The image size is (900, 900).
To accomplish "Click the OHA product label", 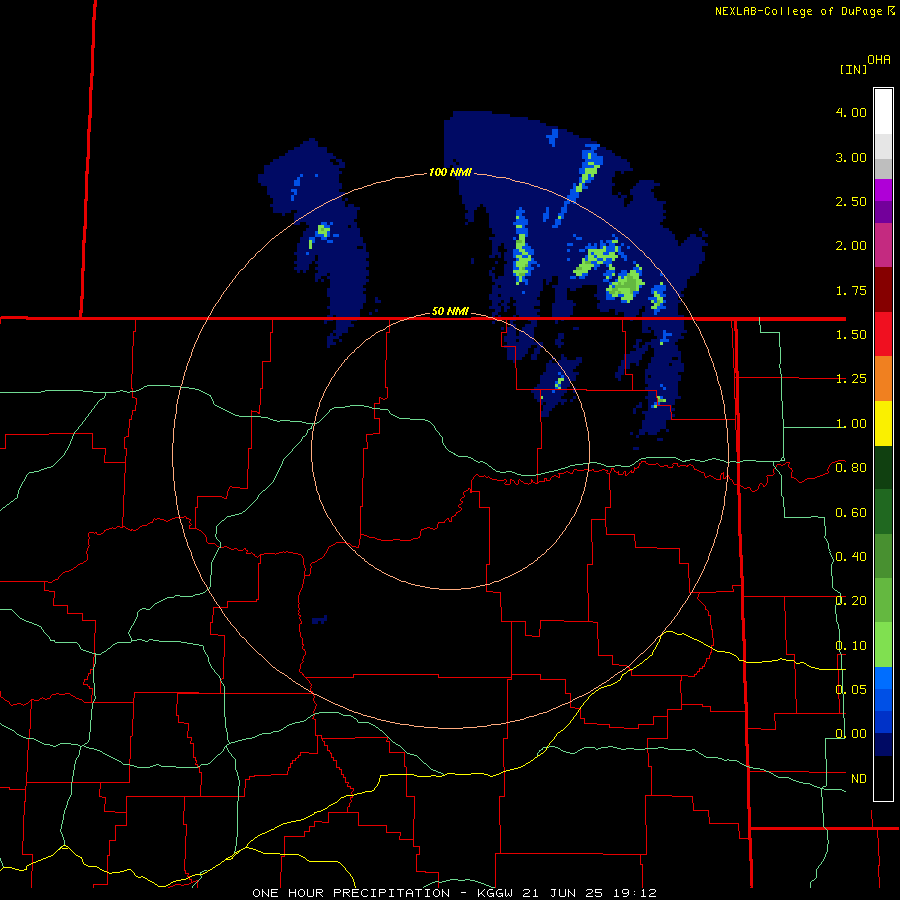I will pos(879,60).
